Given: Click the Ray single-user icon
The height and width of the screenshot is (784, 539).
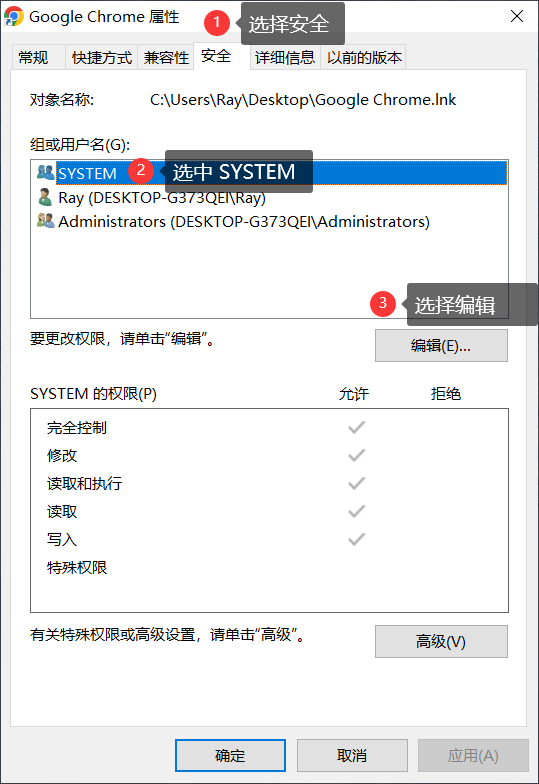Looking at the screenshot, I should tap(45, 197).
